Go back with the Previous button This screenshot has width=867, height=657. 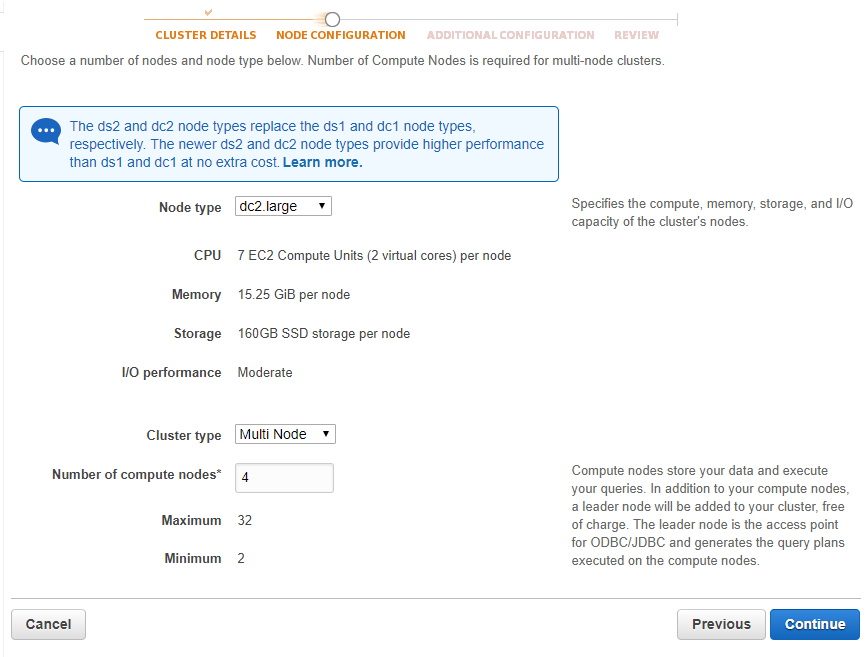point(720,624)
